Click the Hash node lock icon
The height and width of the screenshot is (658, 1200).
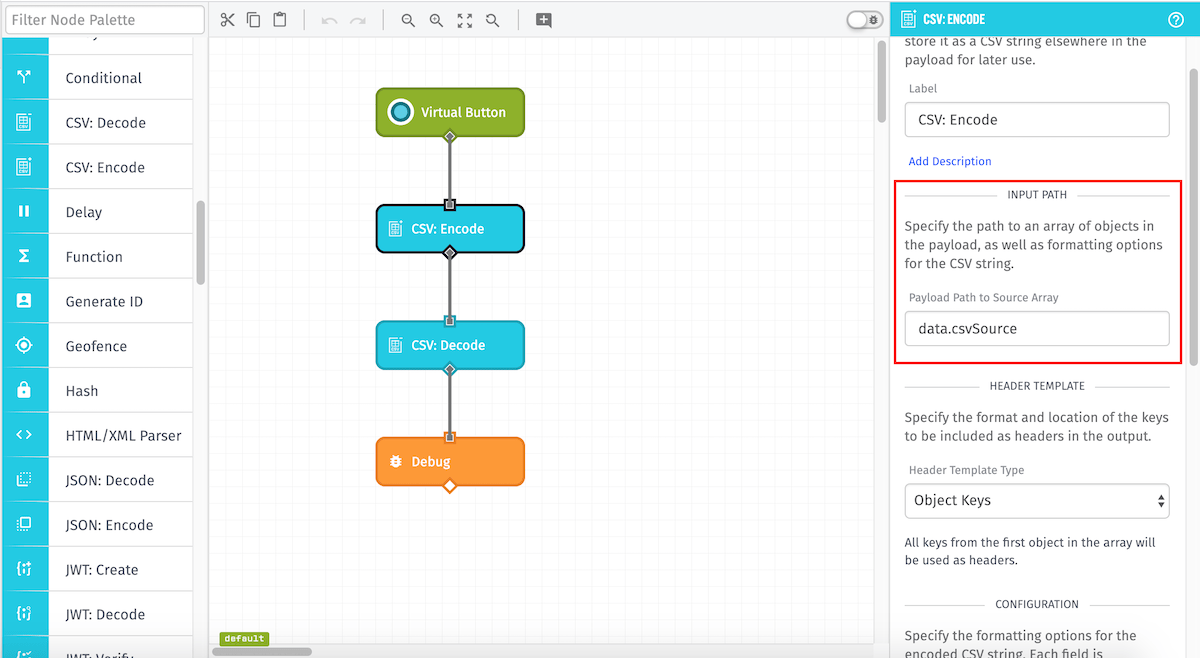point(25,390)
